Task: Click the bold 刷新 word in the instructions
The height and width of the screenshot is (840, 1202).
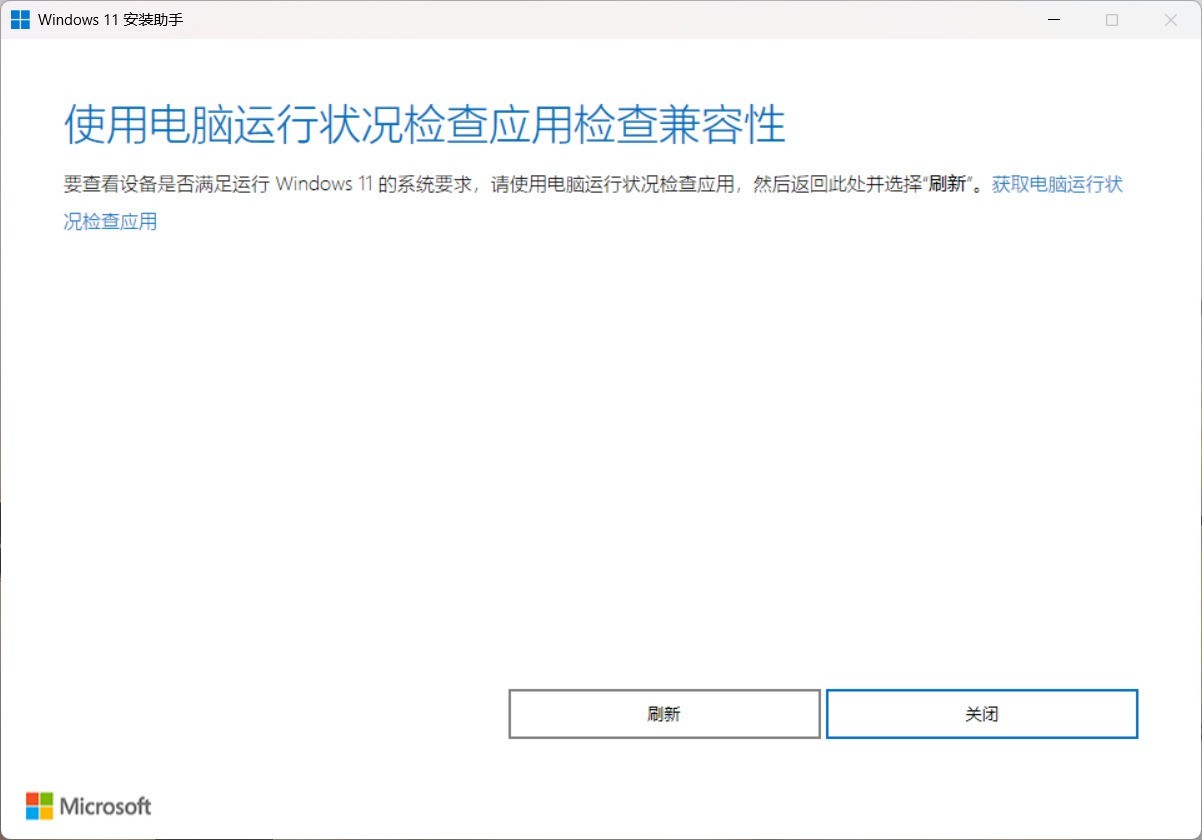Action: pyautogui.click(x=949, y=184)
